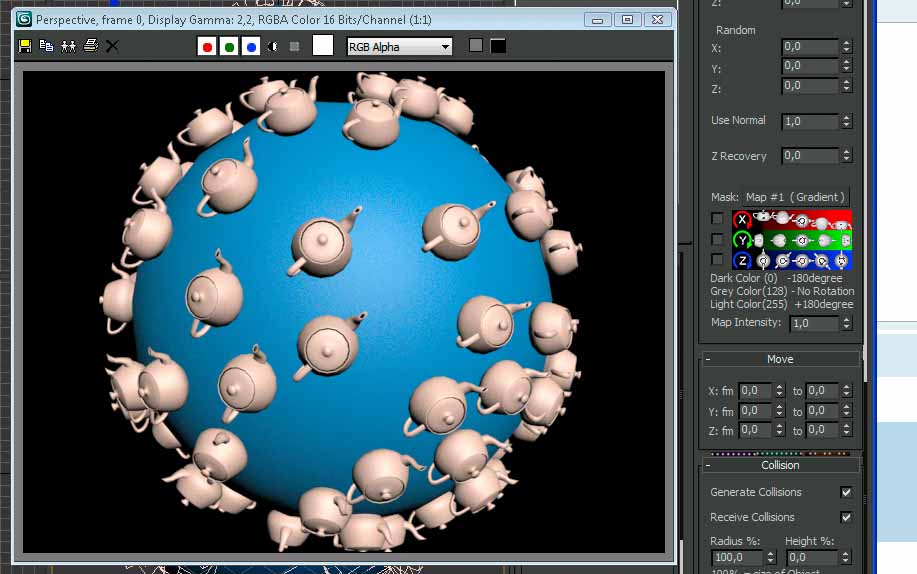Image resolution: width=917 pixels, height=574 pixels.
Task: Show the alpha channel half-circle icon
Action: pos(273,47)
